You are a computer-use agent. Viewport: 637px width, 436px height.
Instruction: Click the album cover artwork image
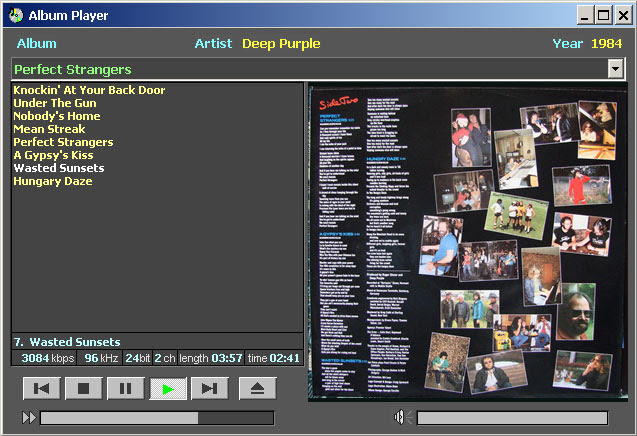point(468,242)
